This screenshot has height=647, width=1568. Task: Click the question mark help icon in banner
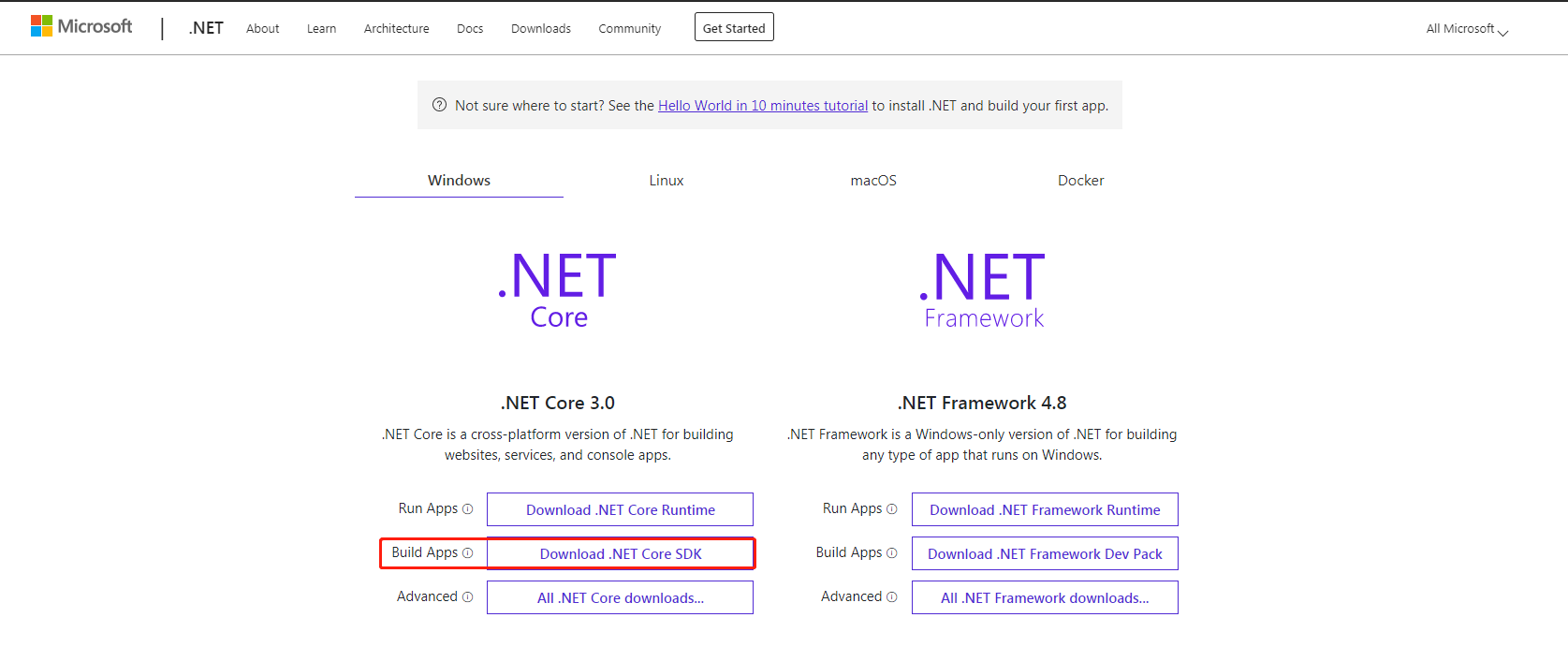click(x=439, y=105)
